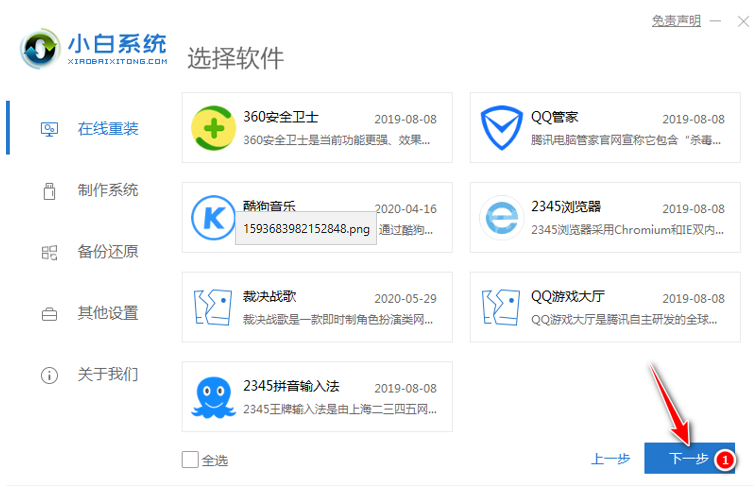Click the 下一步 next button
The image size is (755, 489).
tap(689, 458)
